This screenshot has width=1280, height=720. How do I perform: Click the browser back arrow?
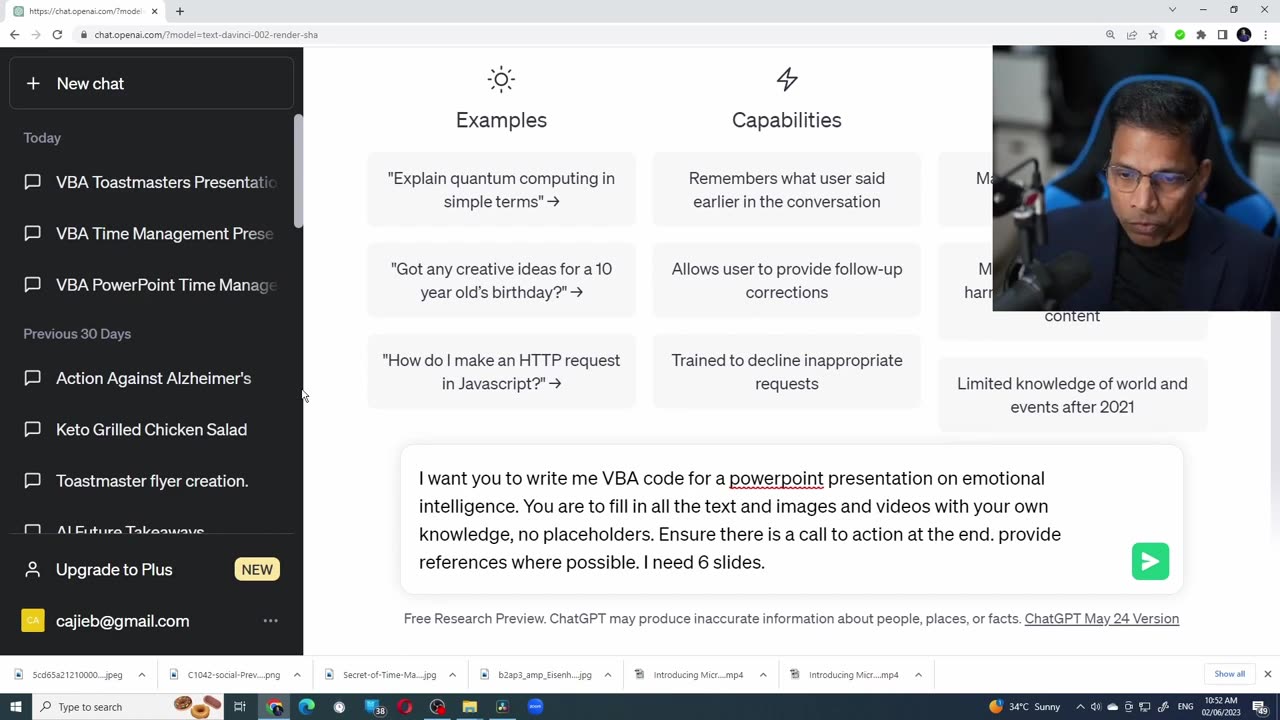(x=14, y=35)
